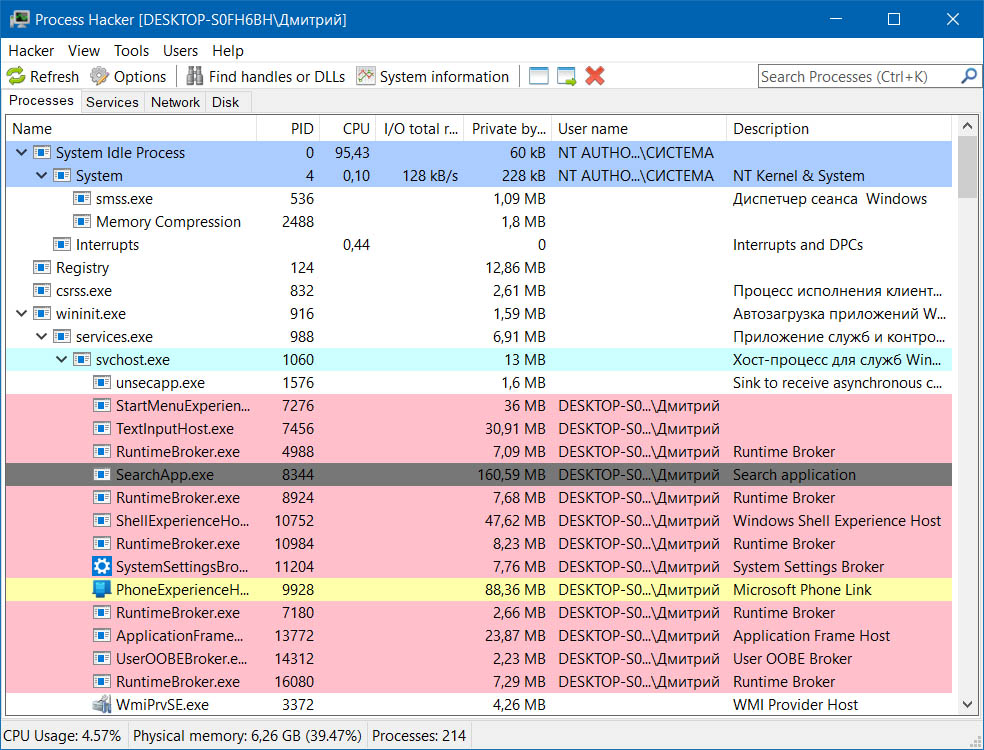The height and width of the screenshot is (750, 984).
Task: Click the TextInputHost.exe process icon
Action: [102, 429]
